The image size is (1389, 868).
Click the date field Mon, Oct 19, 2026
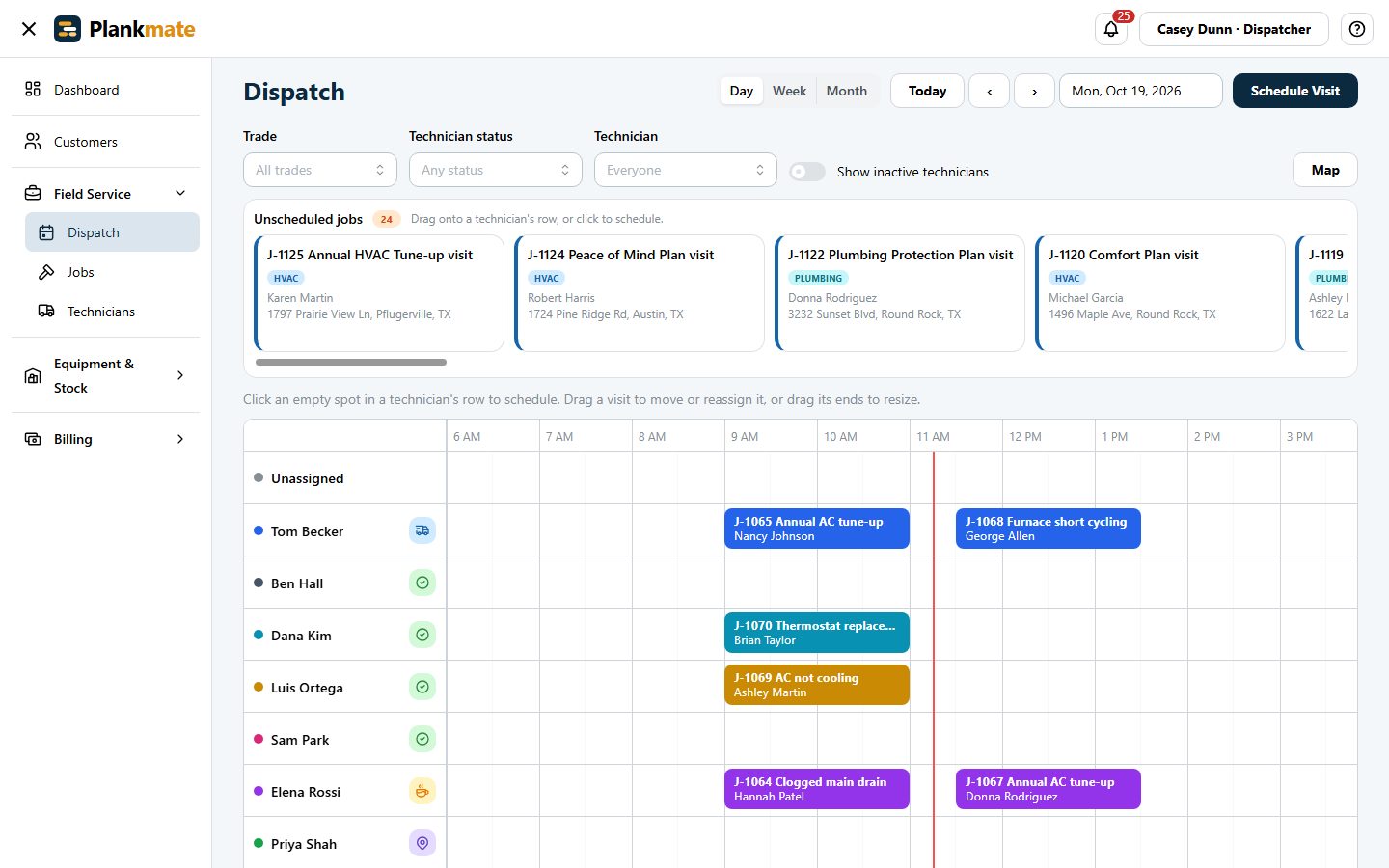[1141, 91]
